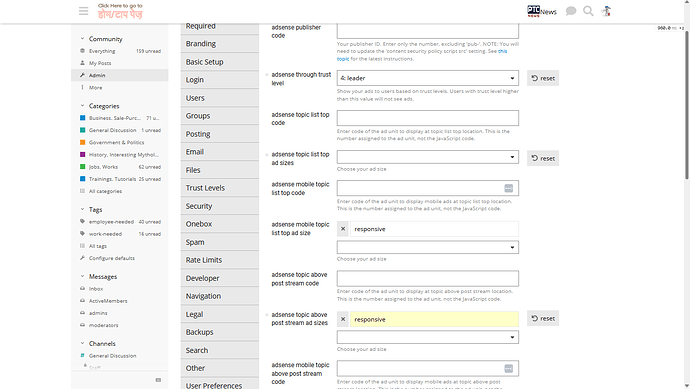Open the Trust Levels settings tab
Image resolution: width=690 pixels, height=389 pixels.
[220, 188]
